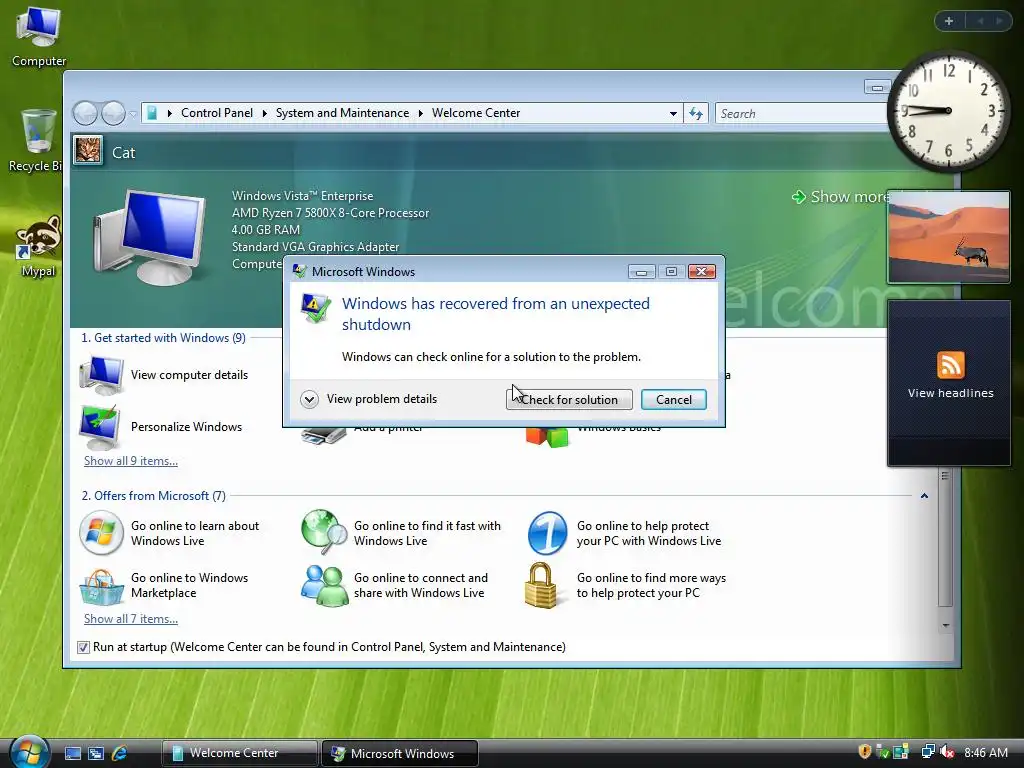Click the Show all 9 items link
The width and height of the screenshot is (1024, 768).
tap(131, 461)
